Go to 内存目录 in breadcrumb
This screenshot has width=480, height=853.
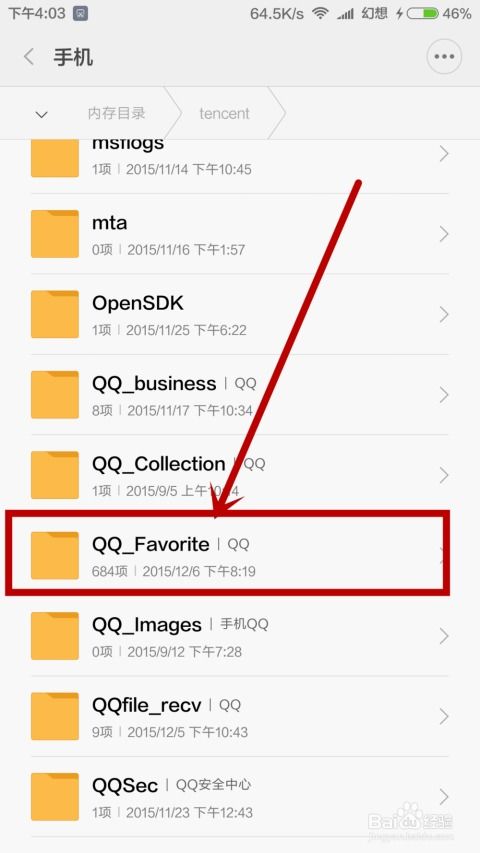[x=116, y=113]
